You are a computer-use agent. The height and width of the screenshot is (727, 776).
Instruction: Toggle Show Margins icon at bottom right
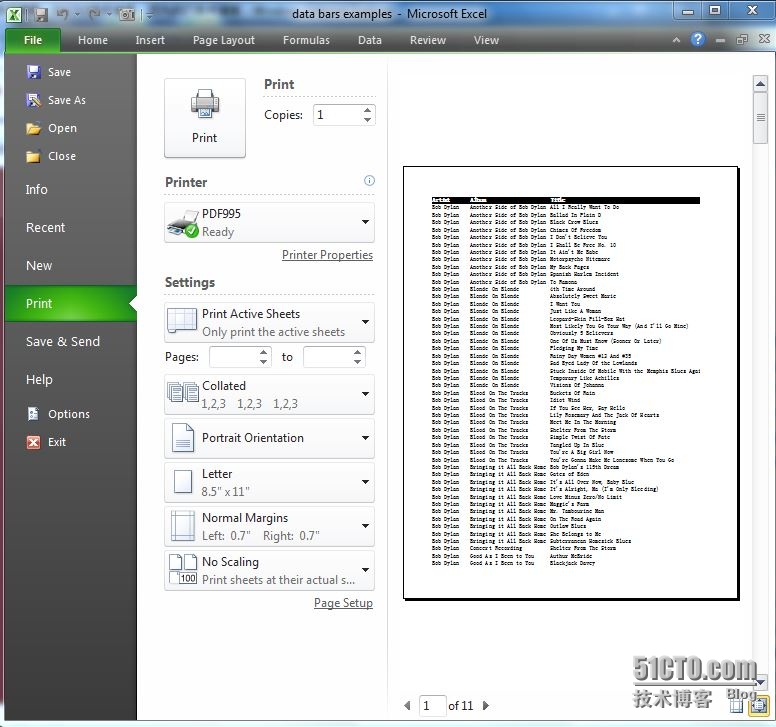[x=736, y=705]
